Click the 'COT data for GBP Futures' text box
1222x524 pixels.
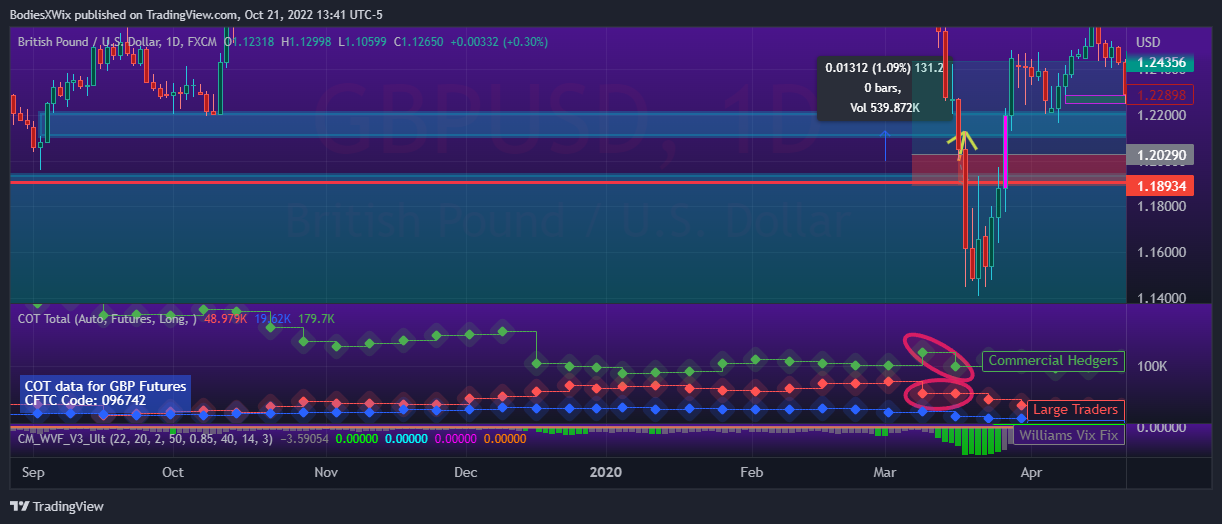click(x=105, y=393)
